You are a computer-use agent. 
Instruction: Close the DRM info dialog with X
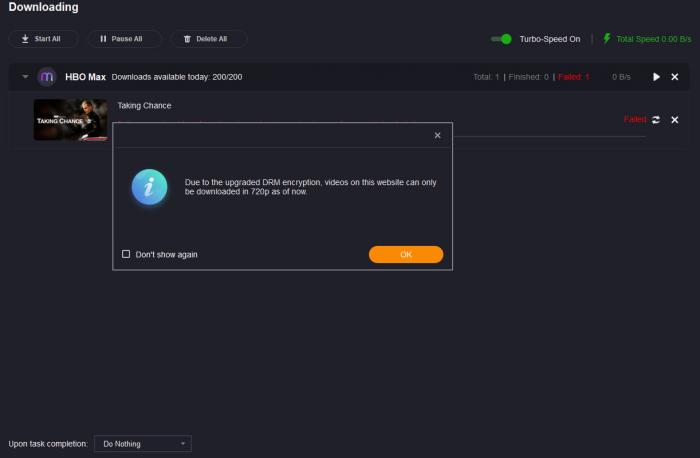click(x=438, y=135)
